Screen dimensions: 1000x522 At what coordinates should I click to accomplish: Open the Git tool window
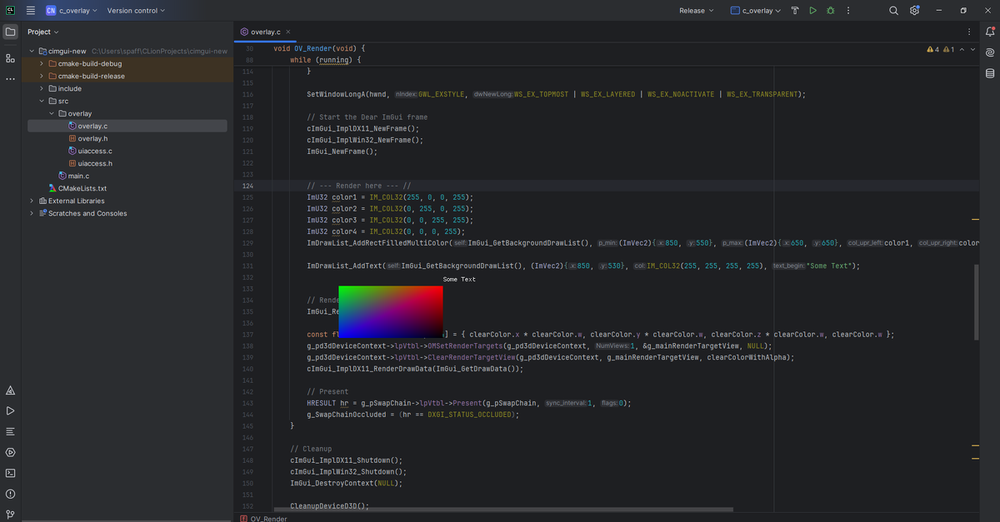10,514
